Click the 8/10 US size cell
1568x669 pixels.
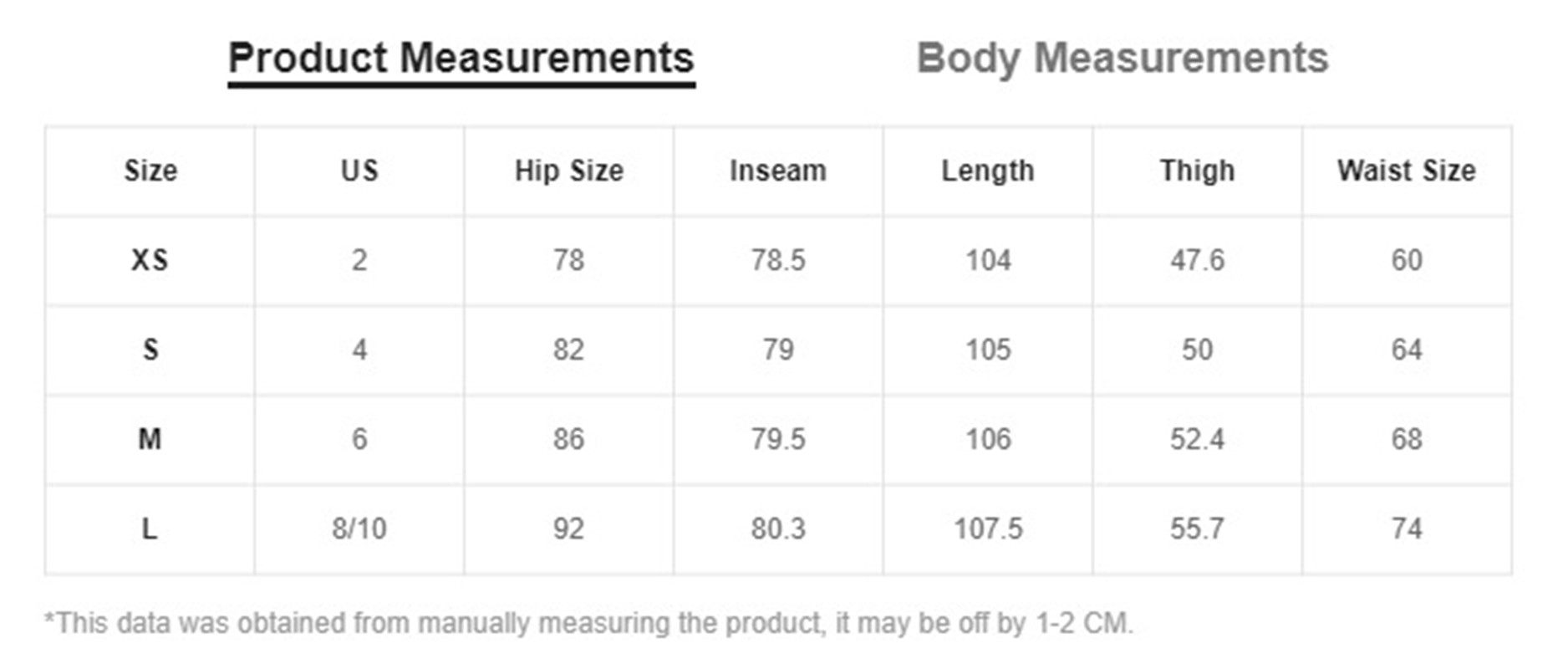tap(359, 529)
